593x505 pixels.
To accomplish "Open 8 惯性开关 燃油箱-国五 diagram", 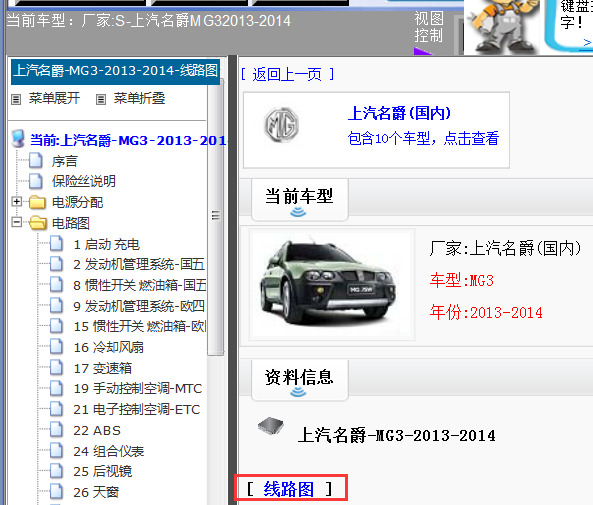I will tap(140, 285).
